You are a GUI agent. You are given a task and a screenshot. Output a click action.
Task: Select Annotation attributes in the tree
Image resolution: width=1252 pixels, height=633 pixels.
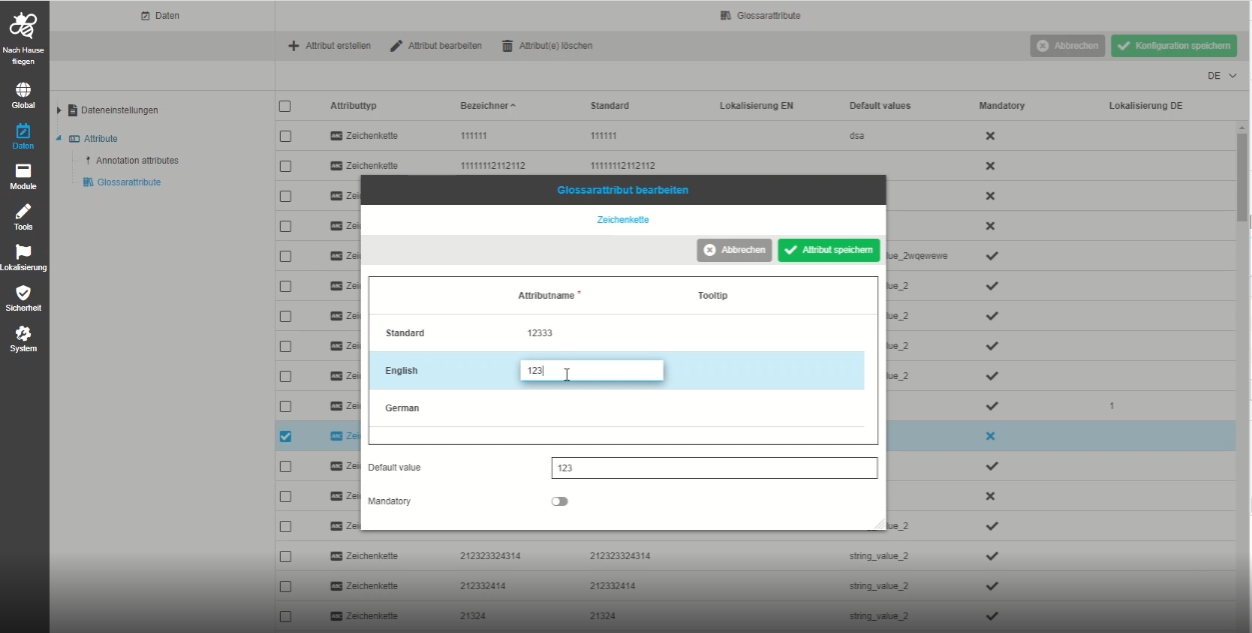(x=137, y=160)
